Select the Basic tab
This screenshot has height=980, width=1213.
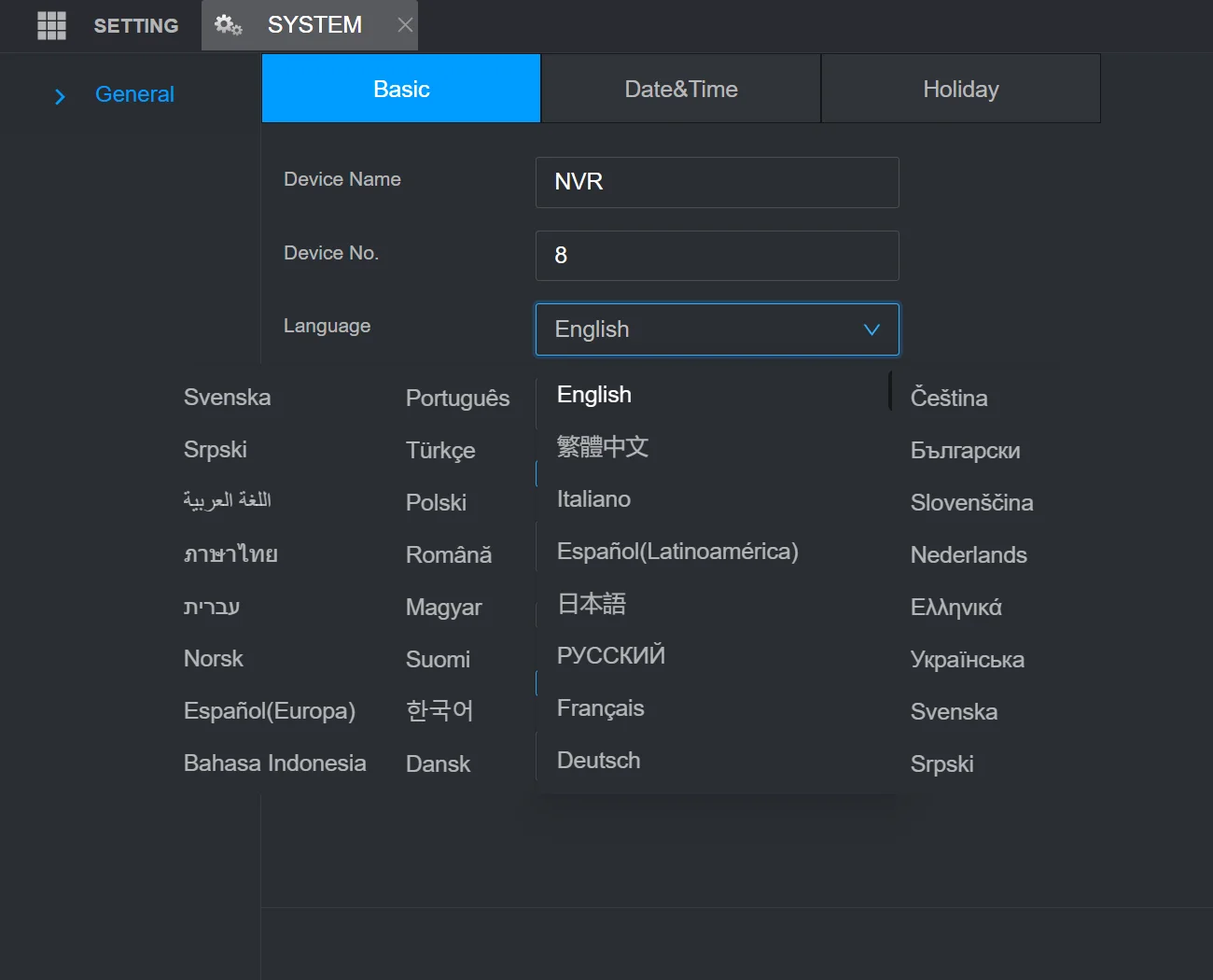(400, 88)
